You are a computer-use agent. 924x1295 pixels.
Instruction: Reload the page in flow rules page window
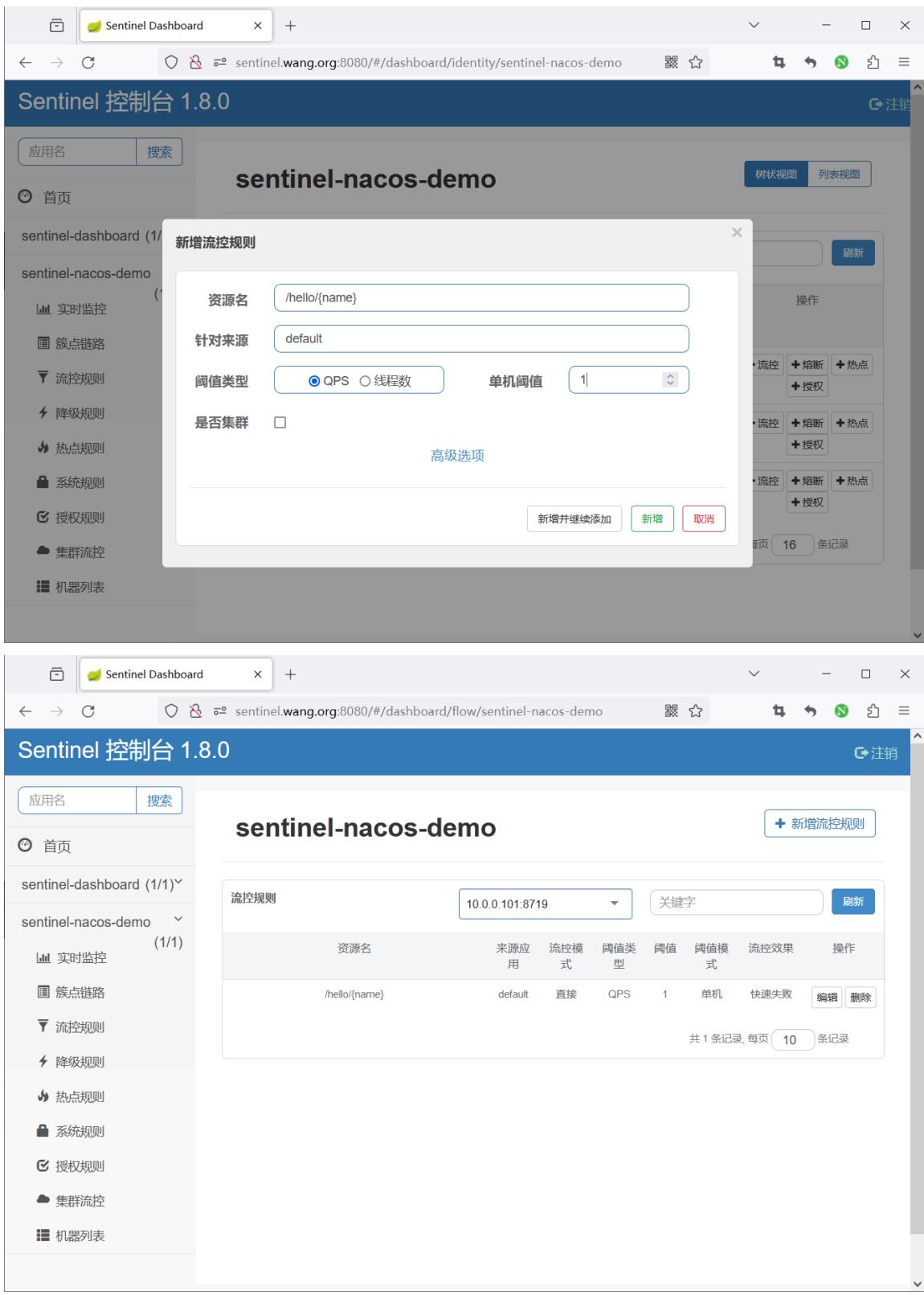pos(88,711)
